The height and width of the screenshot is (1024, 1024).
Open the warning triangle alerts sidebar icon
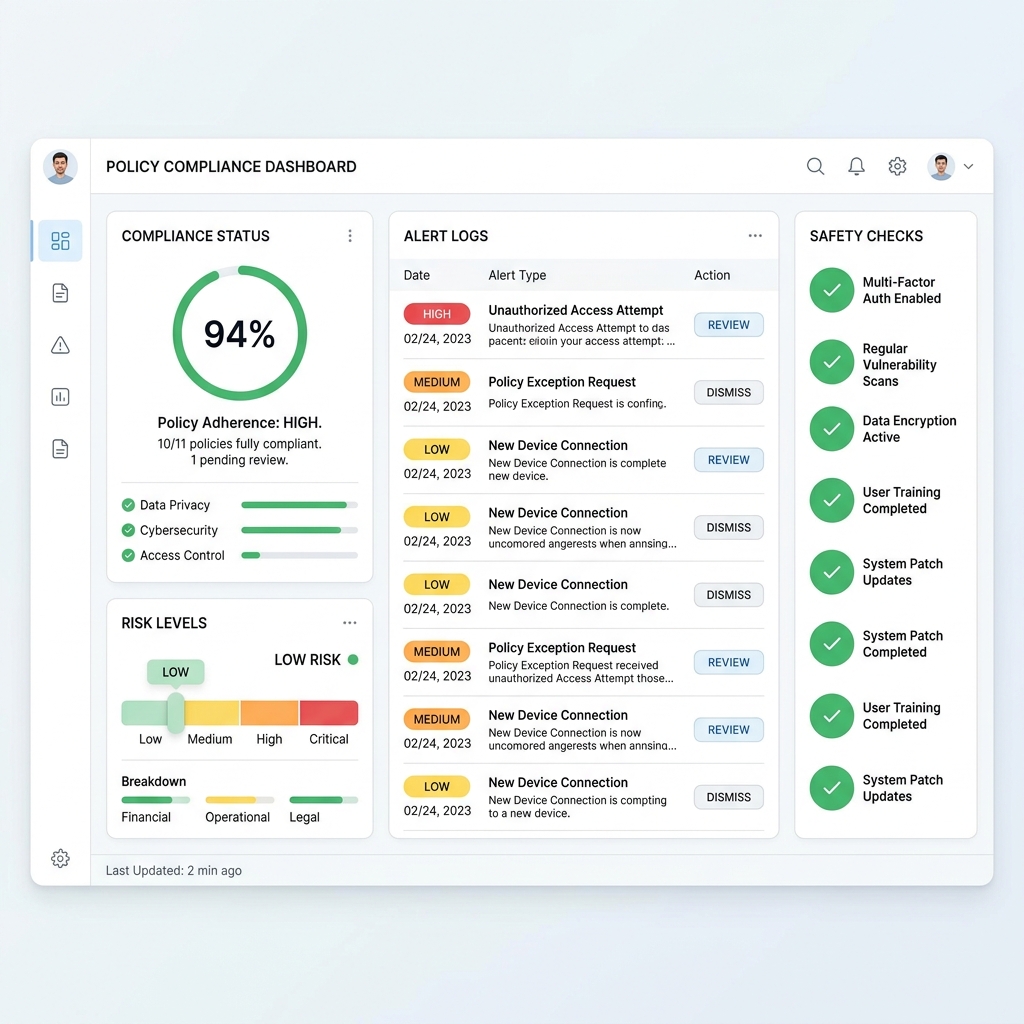click(60, 345)
